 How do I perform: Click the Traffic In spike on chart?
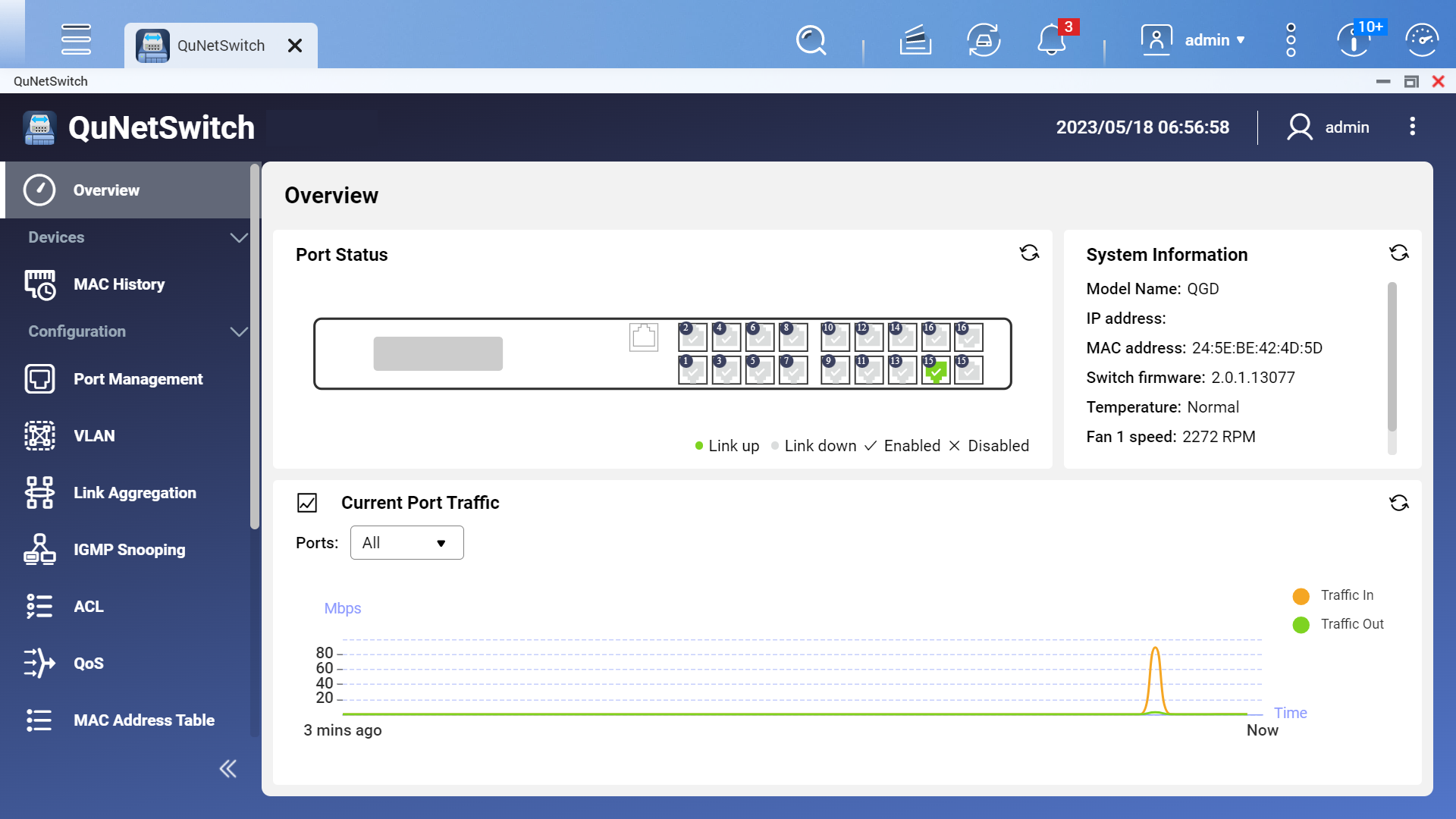tap(1155, 679)
